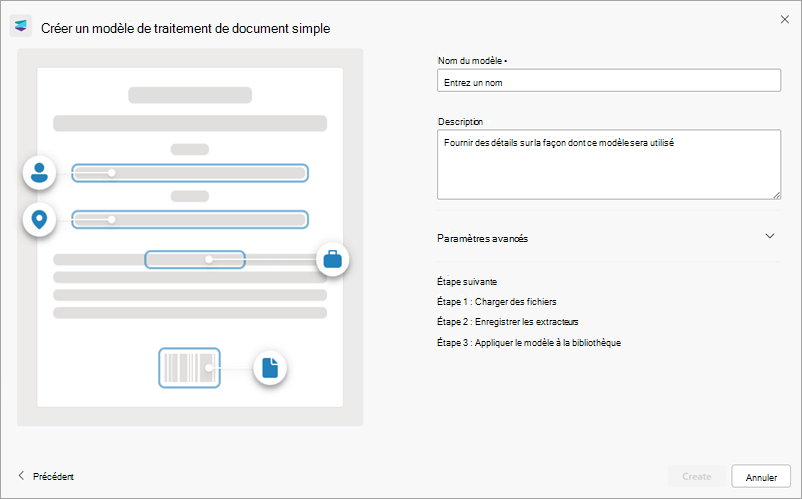
Task: Click the 'Étape 2 : Enregistrer les extracteurs' text
Action: click(507, 322)
